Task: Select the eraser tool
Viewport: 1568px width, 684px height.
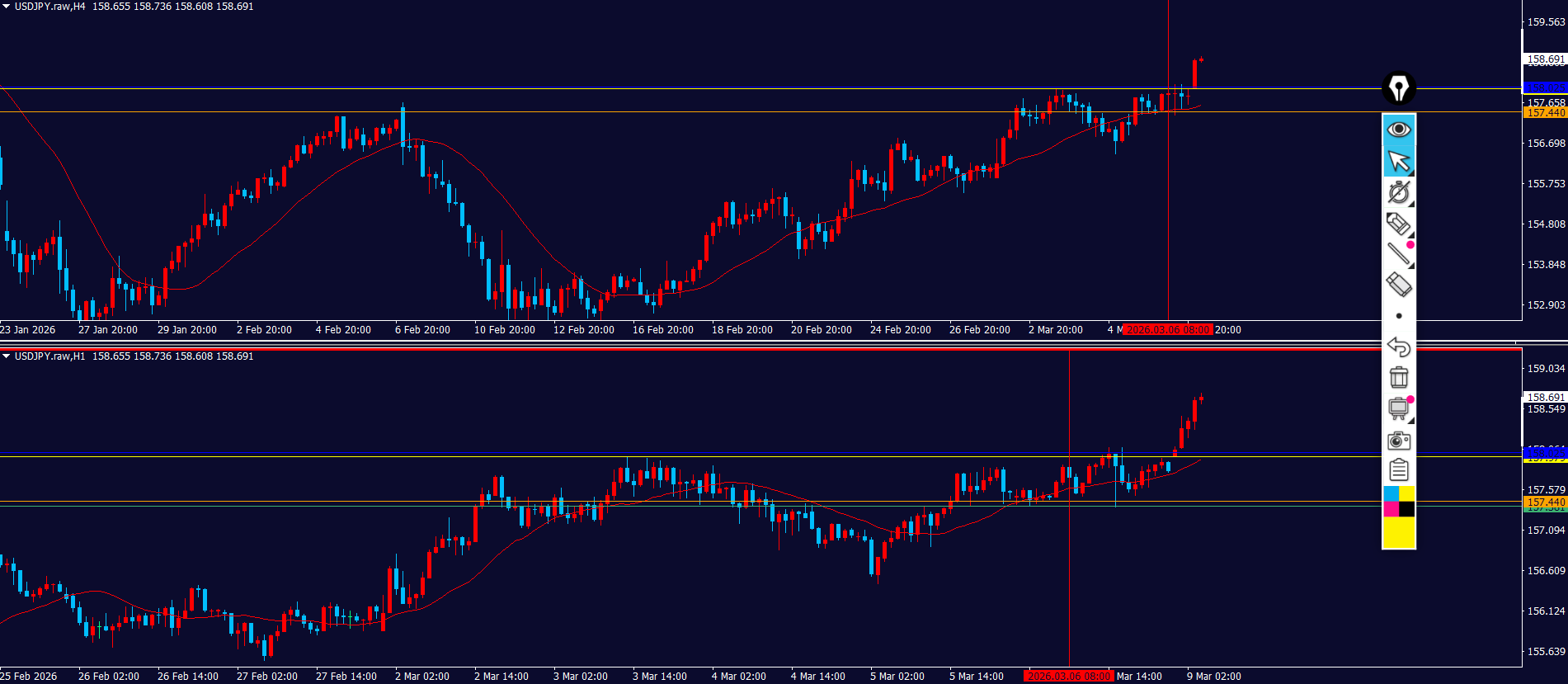Action: pyautogui.click(x=1398, y=285)
